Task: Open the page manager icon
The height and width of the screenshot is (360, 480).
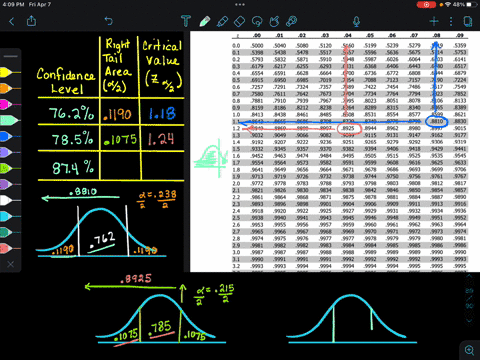Action: 468,22
